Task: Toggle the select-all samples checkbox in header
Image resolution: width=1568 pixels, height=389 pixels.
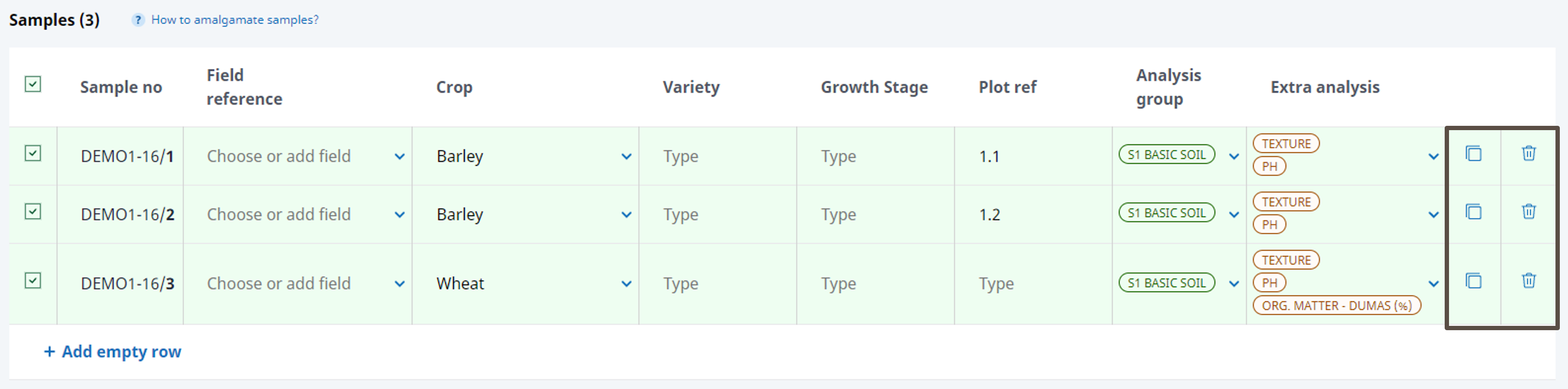Action: 33,84
